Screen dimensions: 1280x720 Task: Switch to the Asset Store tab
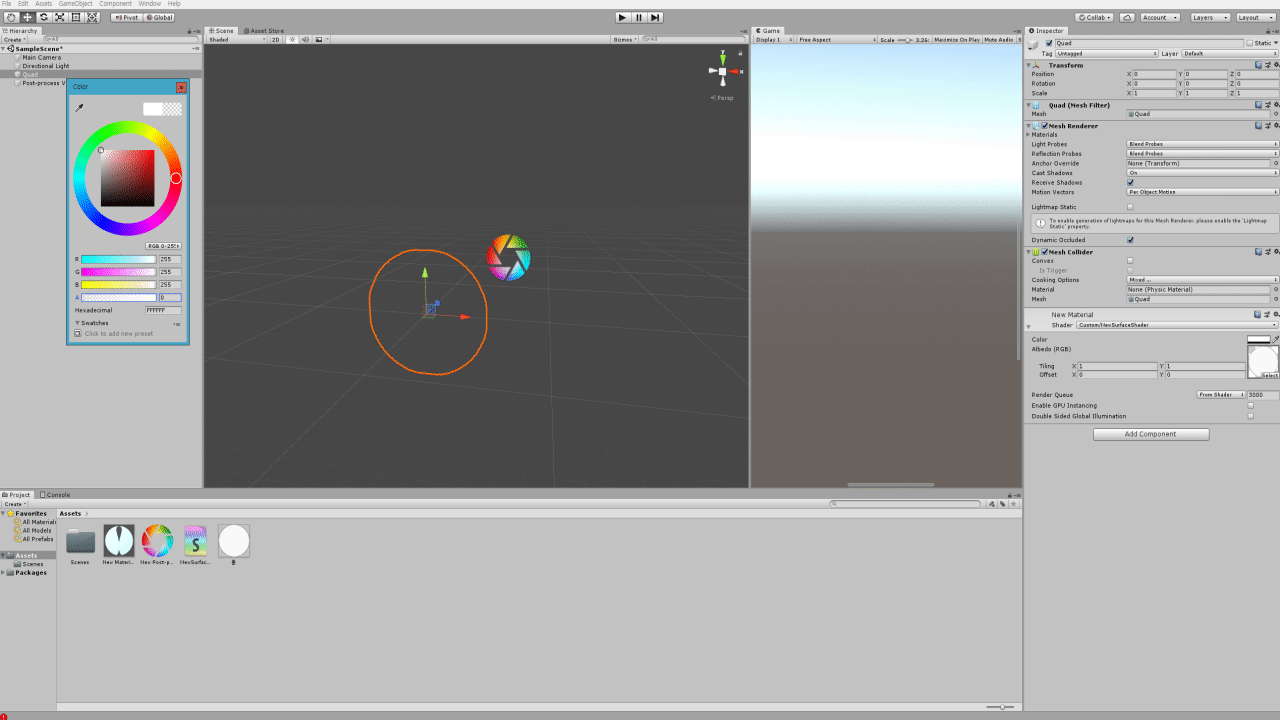click(264, 31)
